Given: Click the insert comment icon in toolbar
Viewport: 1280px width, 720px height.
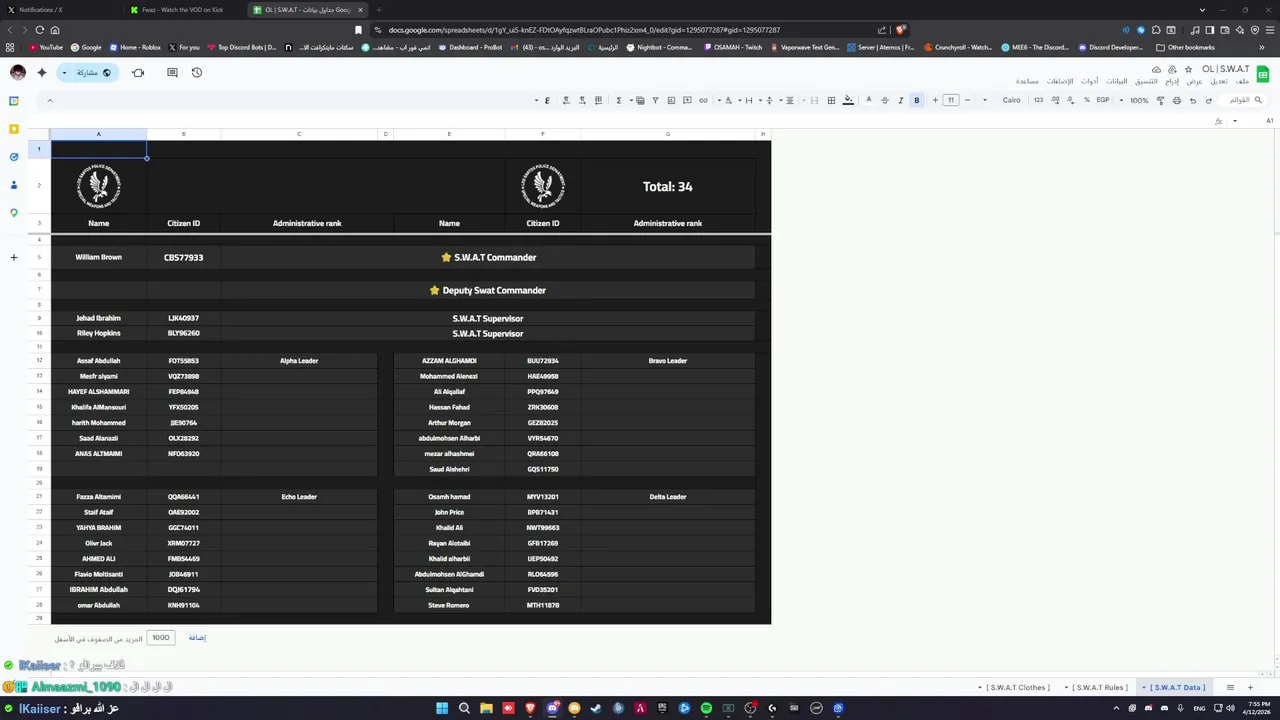Looking at the screenshot, I should pos(687,100).
